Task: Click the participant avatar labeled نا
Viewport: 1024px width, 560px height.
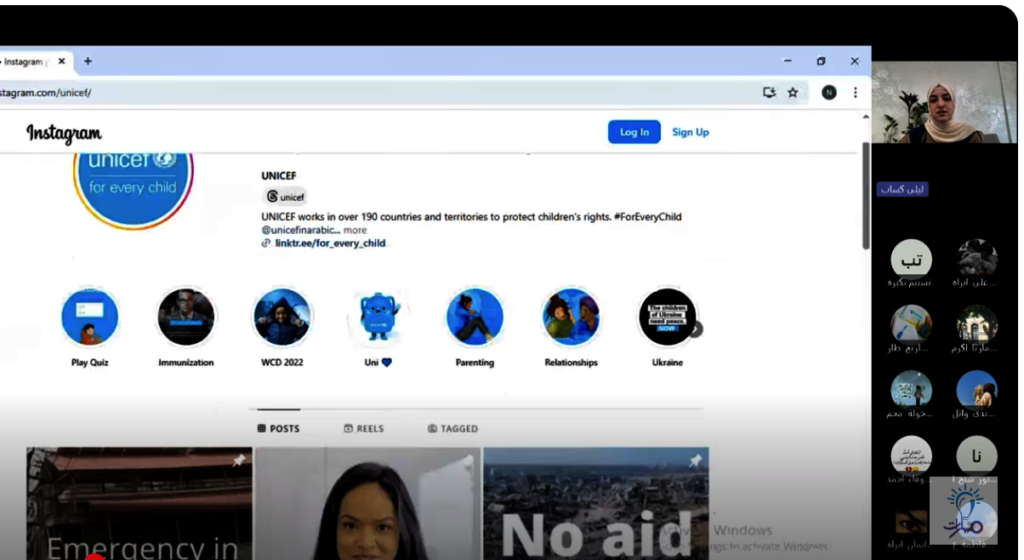Action: pos(976,456)
